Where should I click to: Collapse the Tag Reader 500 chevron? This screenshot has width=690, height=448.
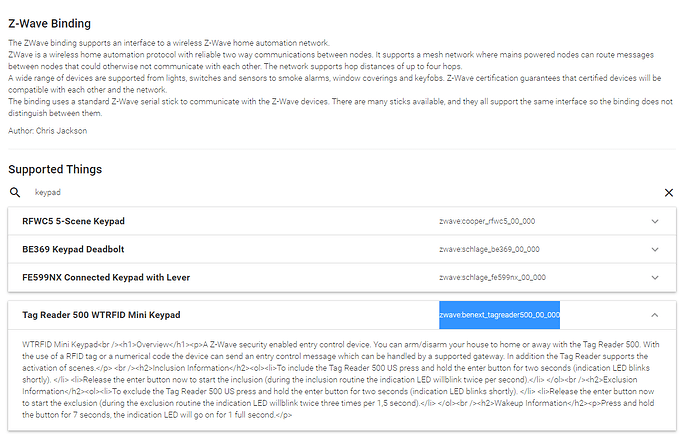655,315
